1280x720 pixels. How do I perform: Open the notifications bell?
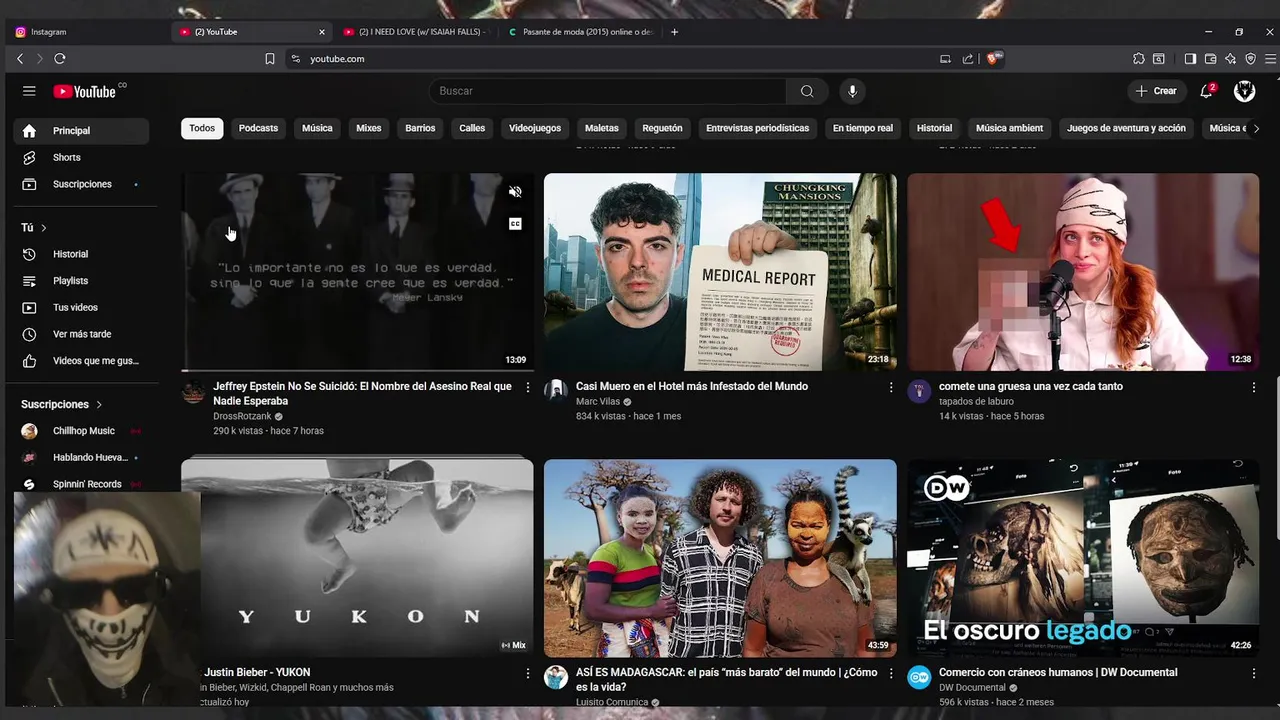1207,91
